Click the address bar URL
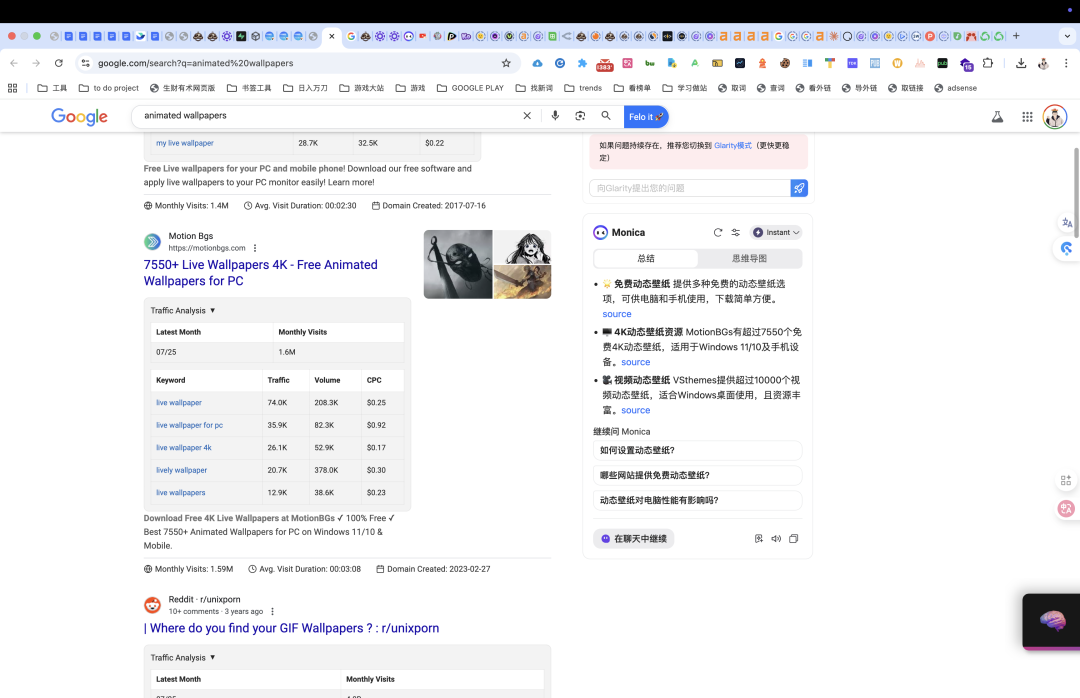 pyautogui.click(x=196, y=63)
